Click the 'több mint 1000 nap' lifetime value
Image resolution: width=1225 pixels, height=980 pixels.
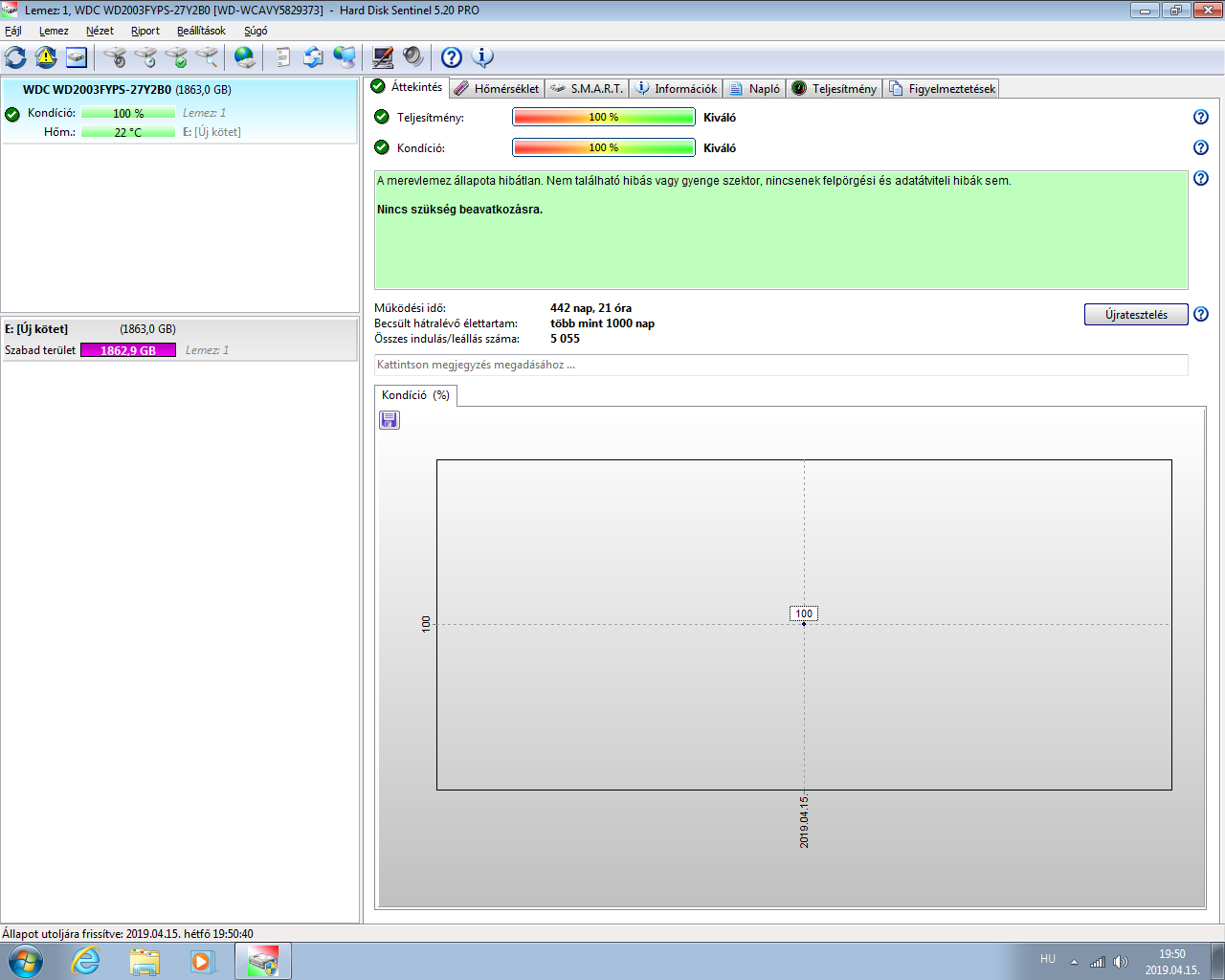(602, 323)
